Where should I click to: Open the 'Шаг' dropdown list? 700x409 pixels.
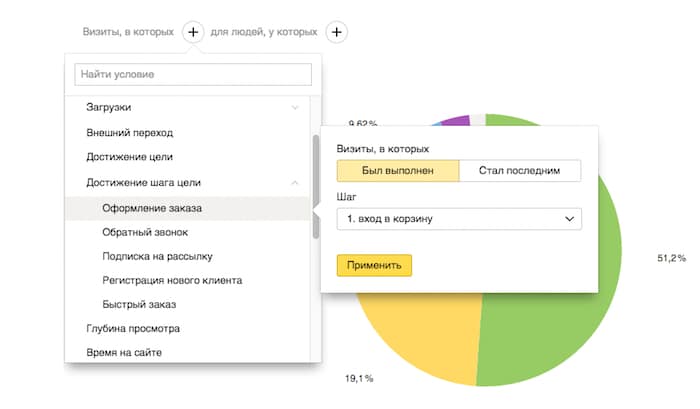pyautogui.click(x=459, y=218)
